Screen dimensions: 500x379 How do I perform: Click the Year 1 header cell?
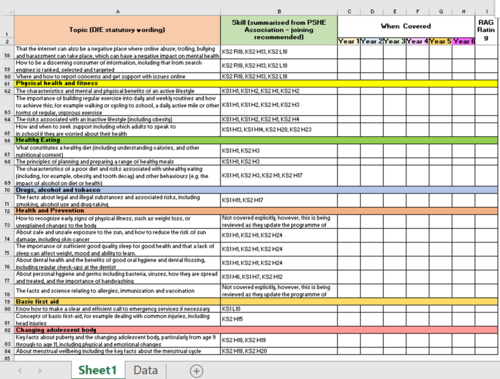pyautogui.click(x=349, y=41)
